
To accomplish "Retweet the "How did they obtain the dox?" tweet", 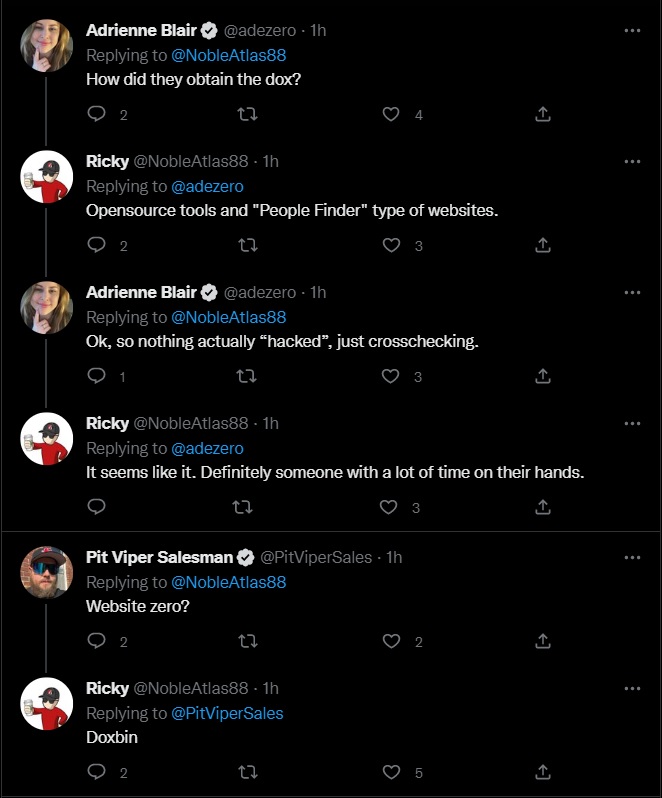I will tap(243, 115).
